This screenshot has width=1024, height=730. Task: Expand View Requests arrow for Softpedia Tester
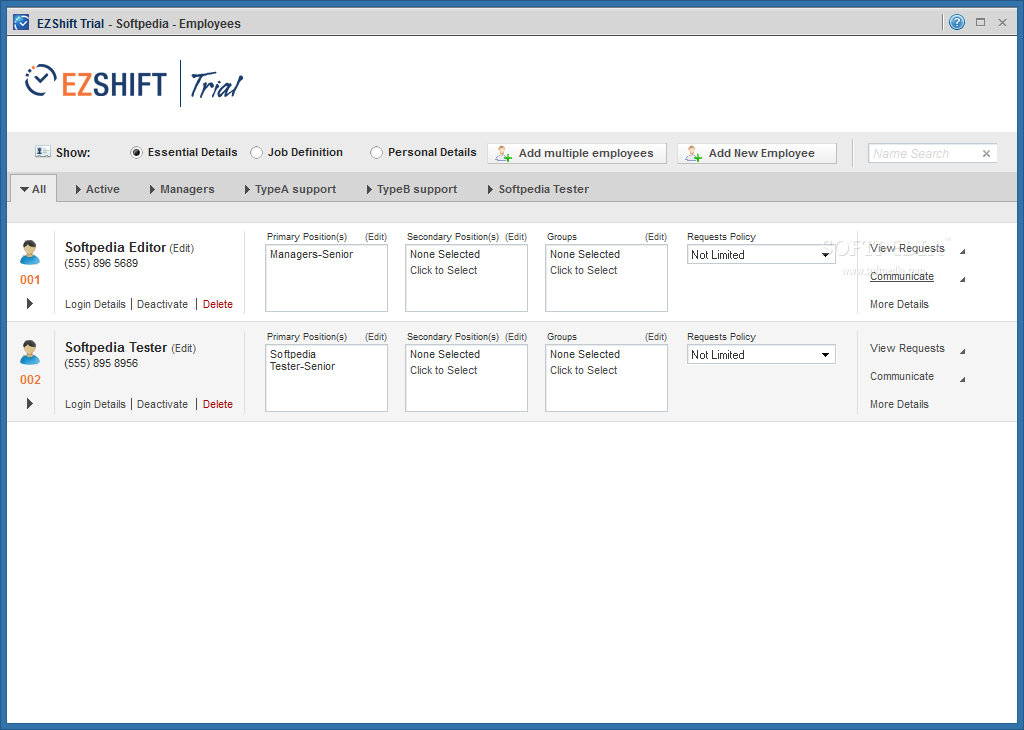click(x=962, y=351)
